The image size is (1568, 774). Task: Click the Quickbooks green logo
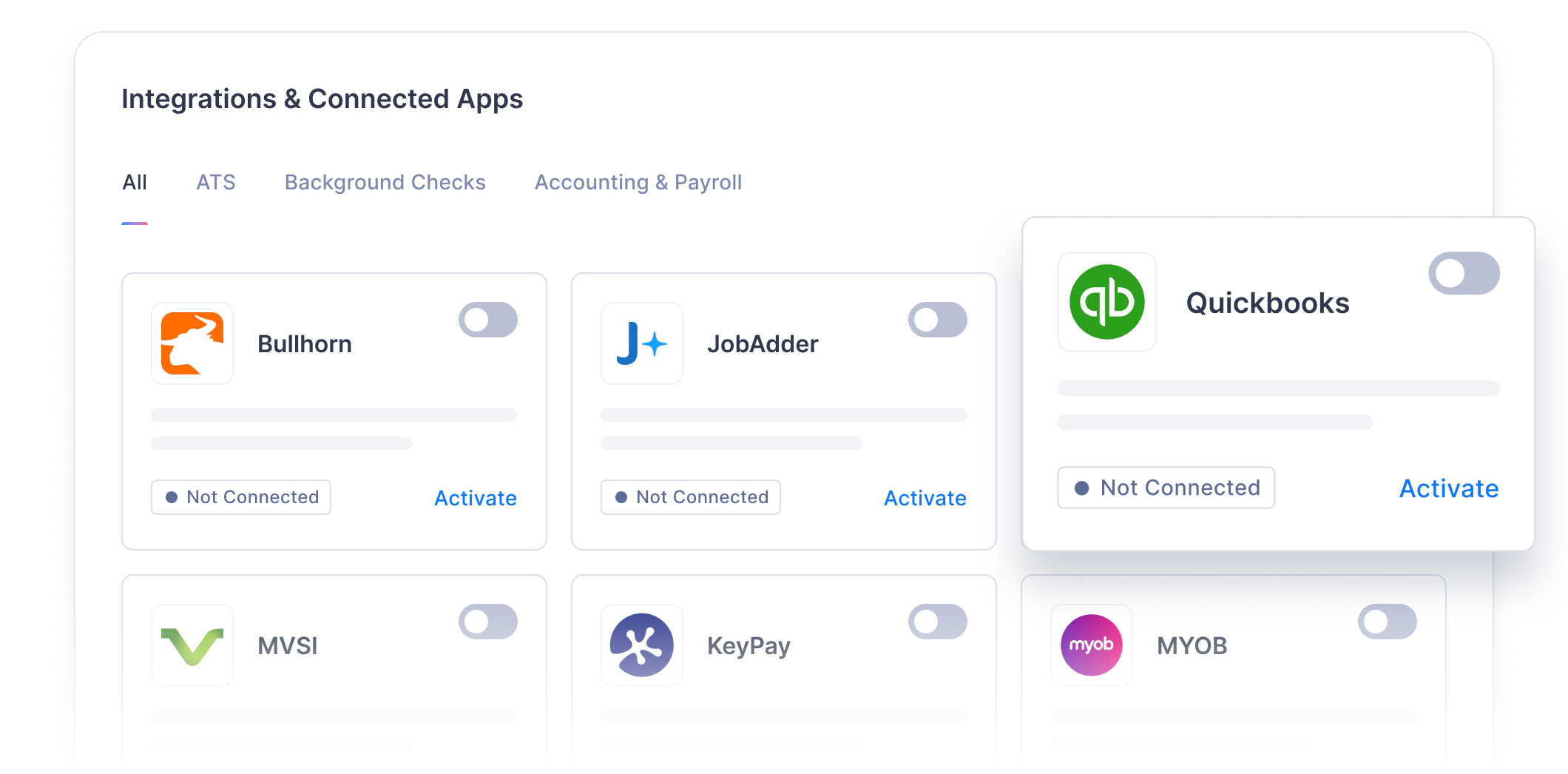1106,302
